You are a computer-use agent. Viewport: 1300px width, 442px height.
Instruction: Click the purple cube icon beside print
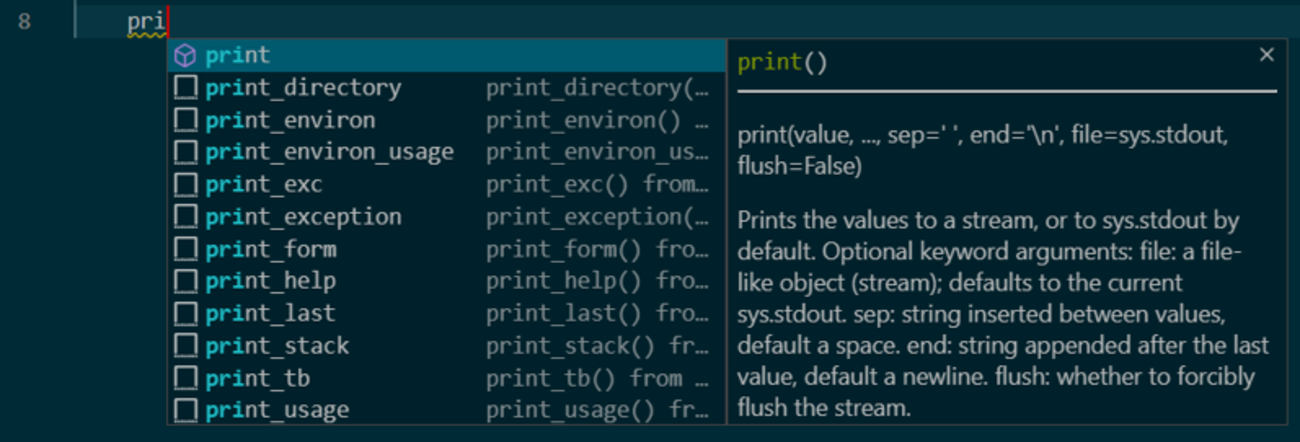click(185, 56)
